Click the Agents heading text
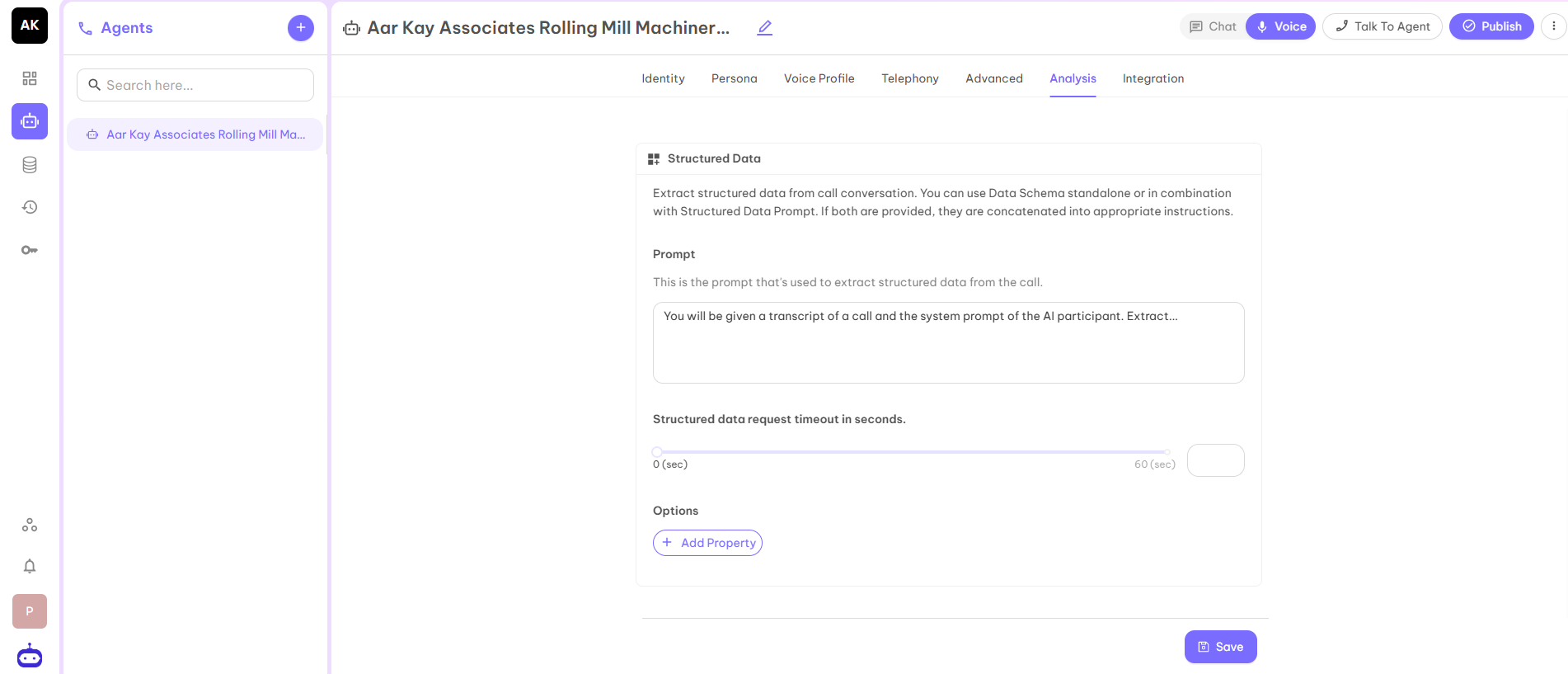This screenshot has width=1568, height=674. click(x=127, y=28)
